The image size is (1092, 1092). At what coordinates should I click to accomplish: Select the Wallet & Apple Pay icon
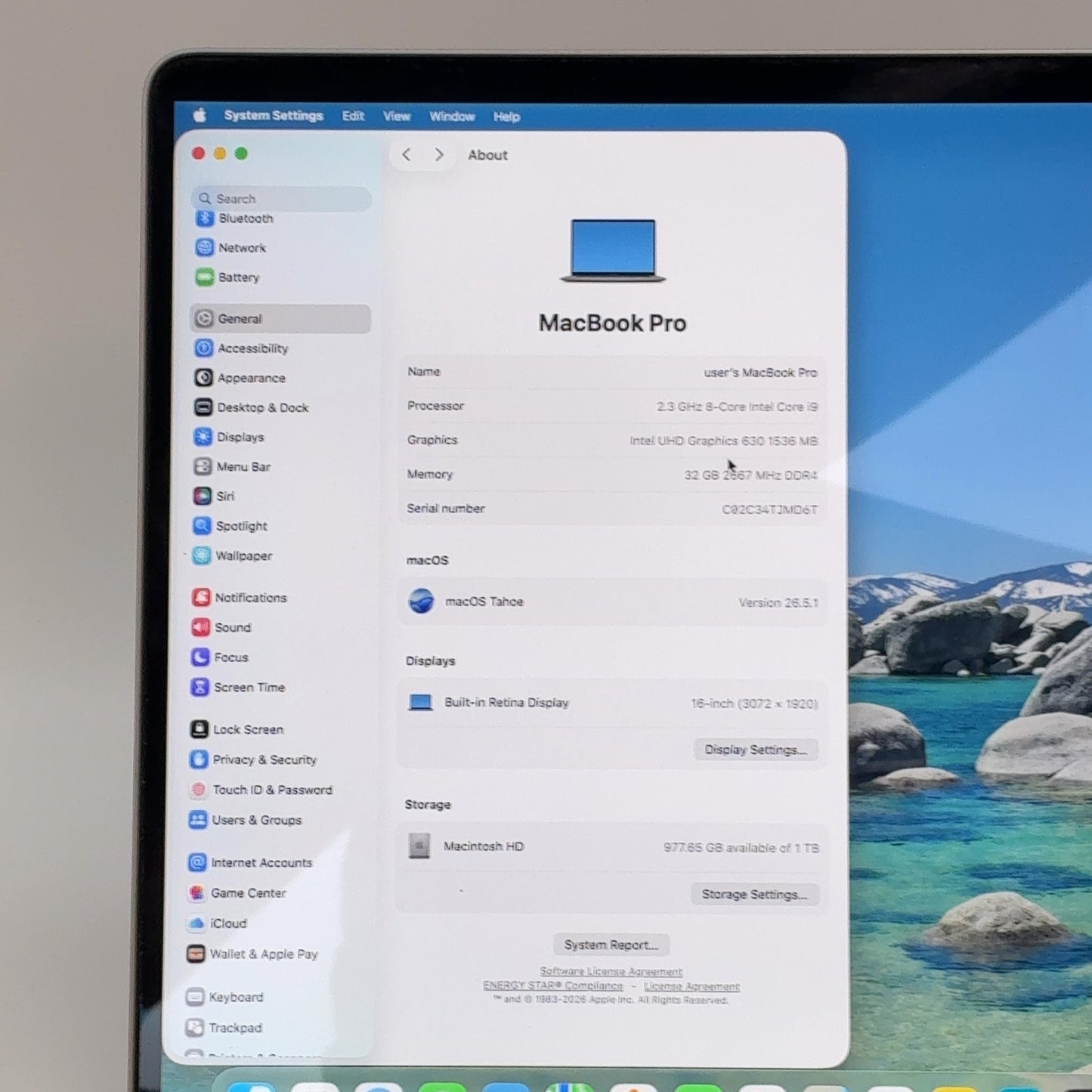pos(196,954)
